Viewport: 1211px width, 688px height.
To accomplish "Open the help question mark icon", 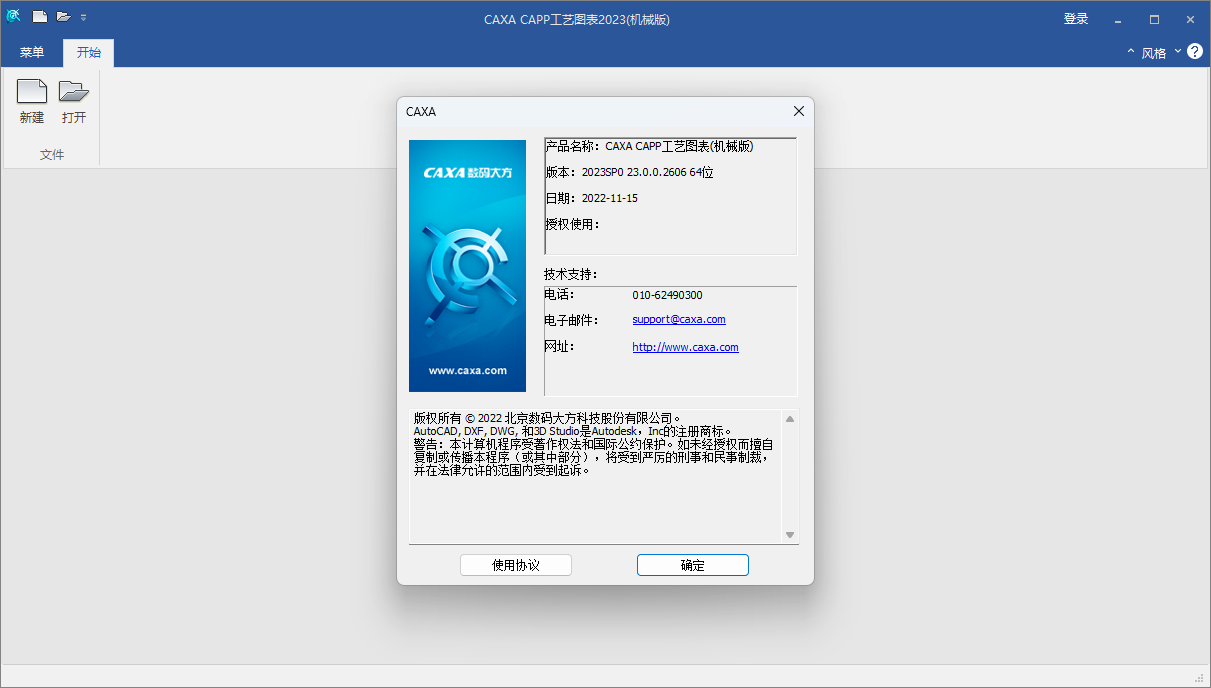I will coord(1194,51).
